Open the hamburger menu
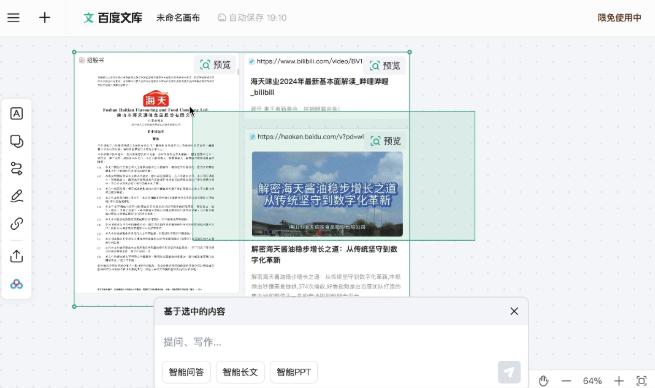This screenshot has width=655, height=388. (x=13, y=18)
